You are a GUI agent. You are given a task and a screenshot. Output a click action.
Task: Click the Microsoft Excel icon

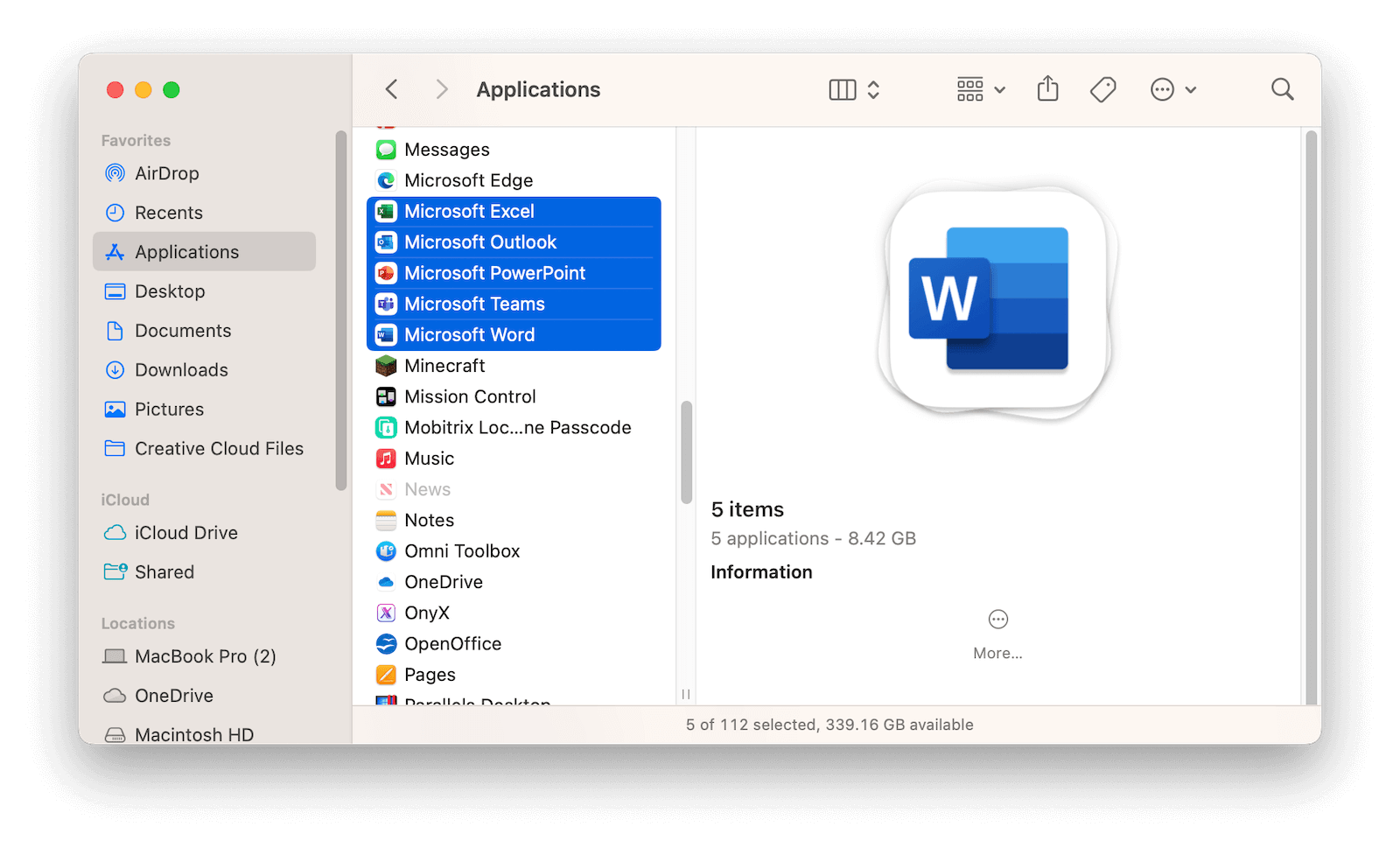[386, 211]
